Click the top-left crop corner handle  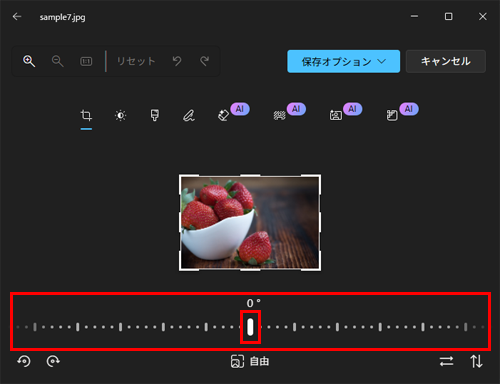pyautogui.click(x=181, y=176)
